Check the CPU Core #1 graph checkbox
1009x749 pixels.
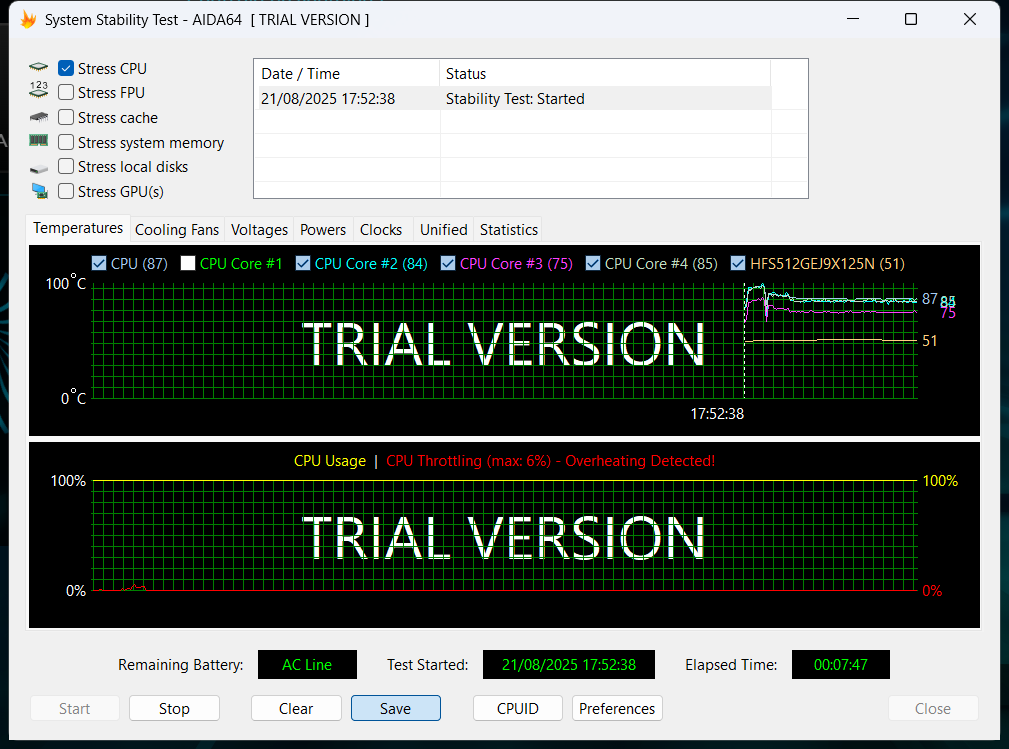coord(188,263)
